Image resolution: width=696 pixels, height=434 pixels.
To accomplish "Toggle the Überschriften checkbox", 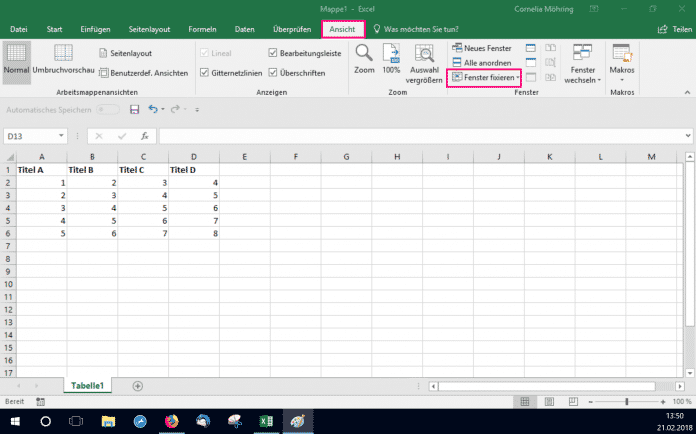I will click(x=274, y=73).
